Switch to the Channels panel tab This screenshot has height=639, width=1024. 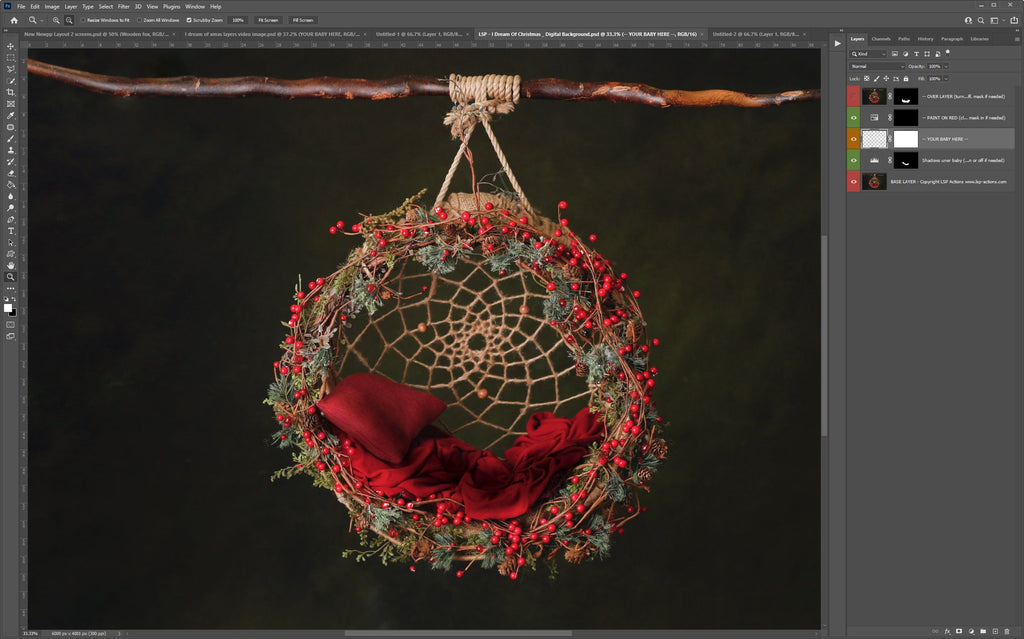coord(881,39)
